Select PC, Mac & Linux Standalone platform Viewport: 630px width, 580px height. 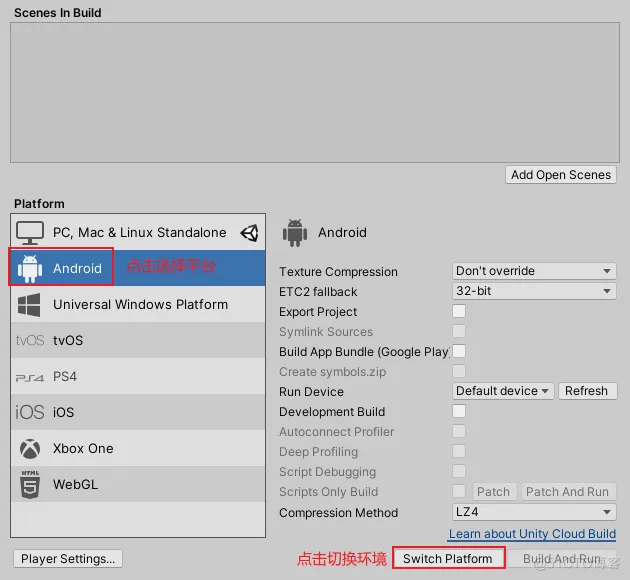coord(138,233)
